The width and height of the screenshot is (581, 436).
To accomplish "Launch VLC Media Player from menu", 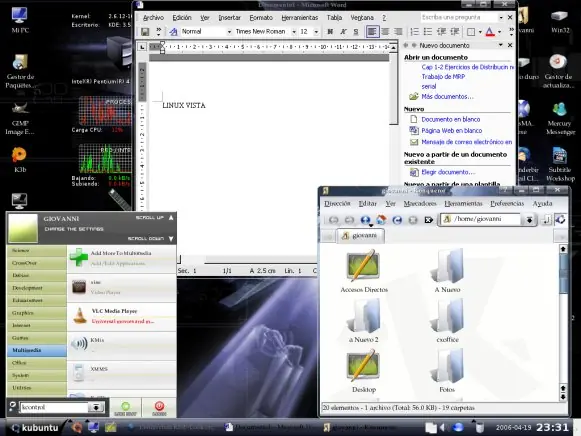I will pyautogui.click(x=122, y=316).
